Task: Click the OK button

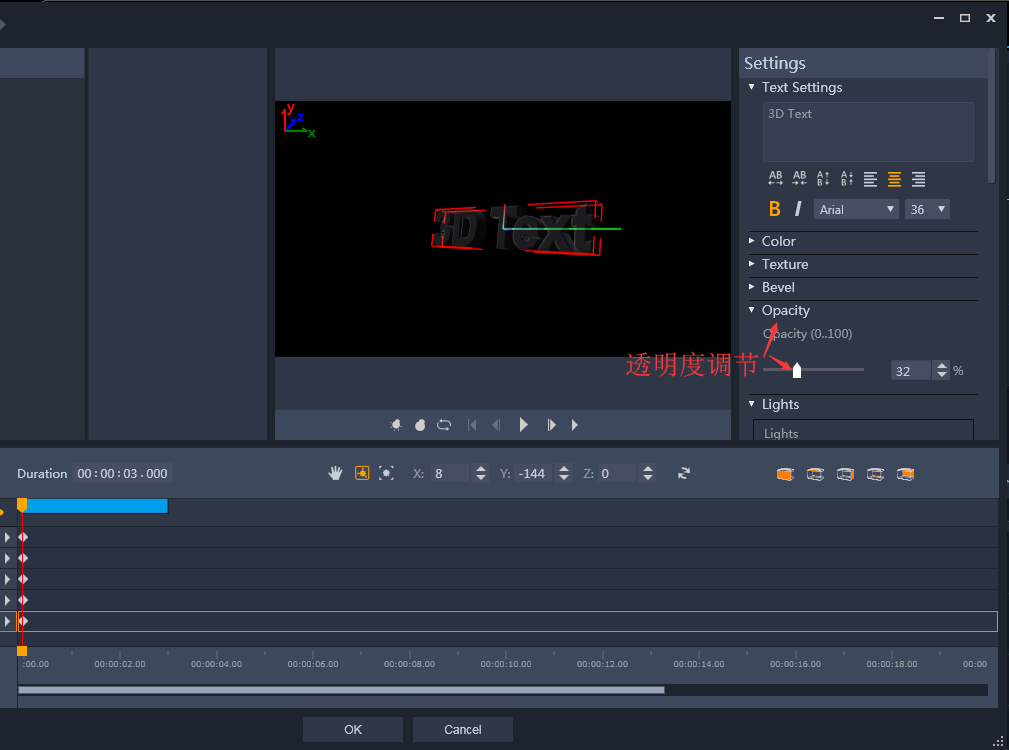Action: (x=353, y=729)
